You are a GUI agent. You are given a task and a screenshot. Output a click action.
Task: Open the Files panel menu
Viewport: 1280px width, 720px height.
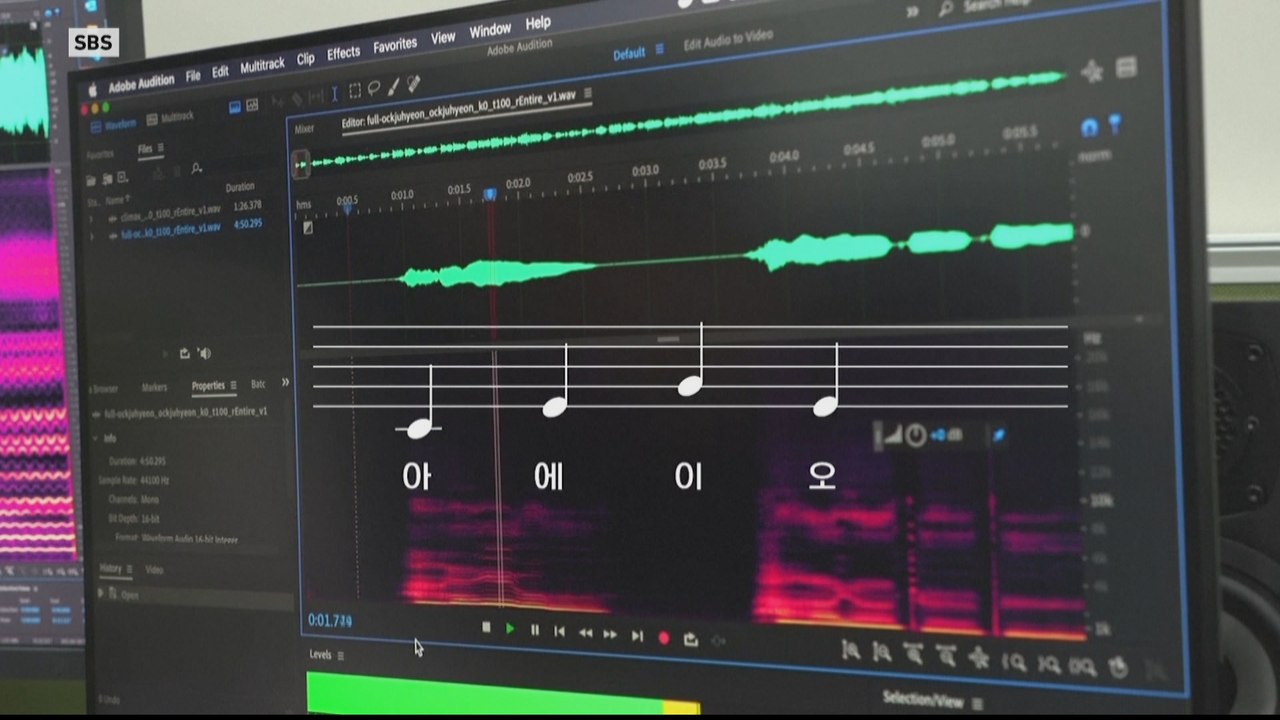pos(160,148)
